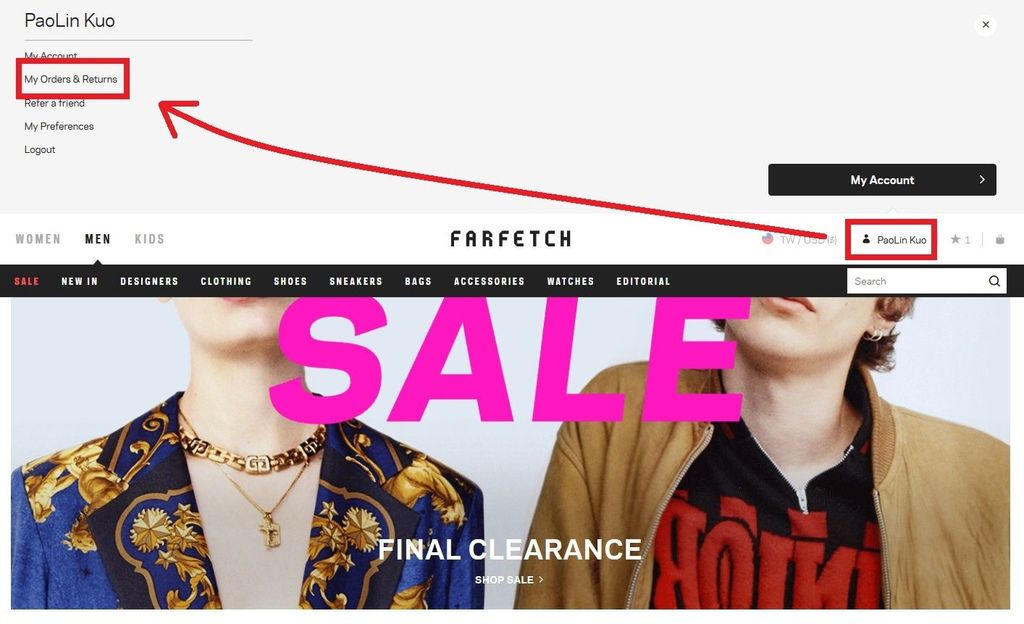Click the country flag icon
This screenshot has height=624, width=1024.
pos(767,239)
